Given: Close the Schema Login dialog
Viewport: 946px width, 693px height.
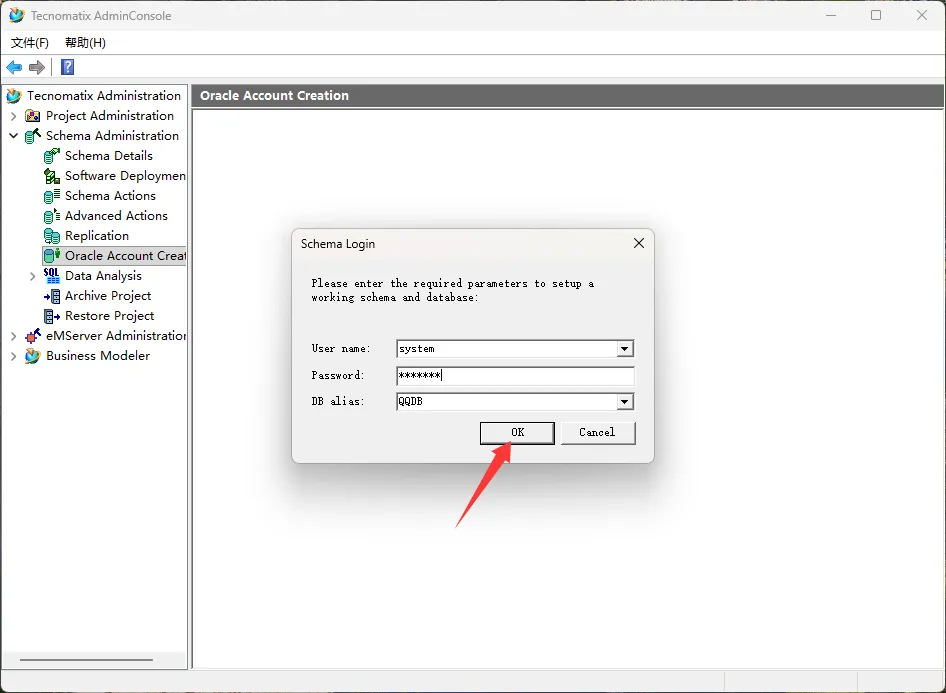Looking at the screenshot, I should [639, 243].
